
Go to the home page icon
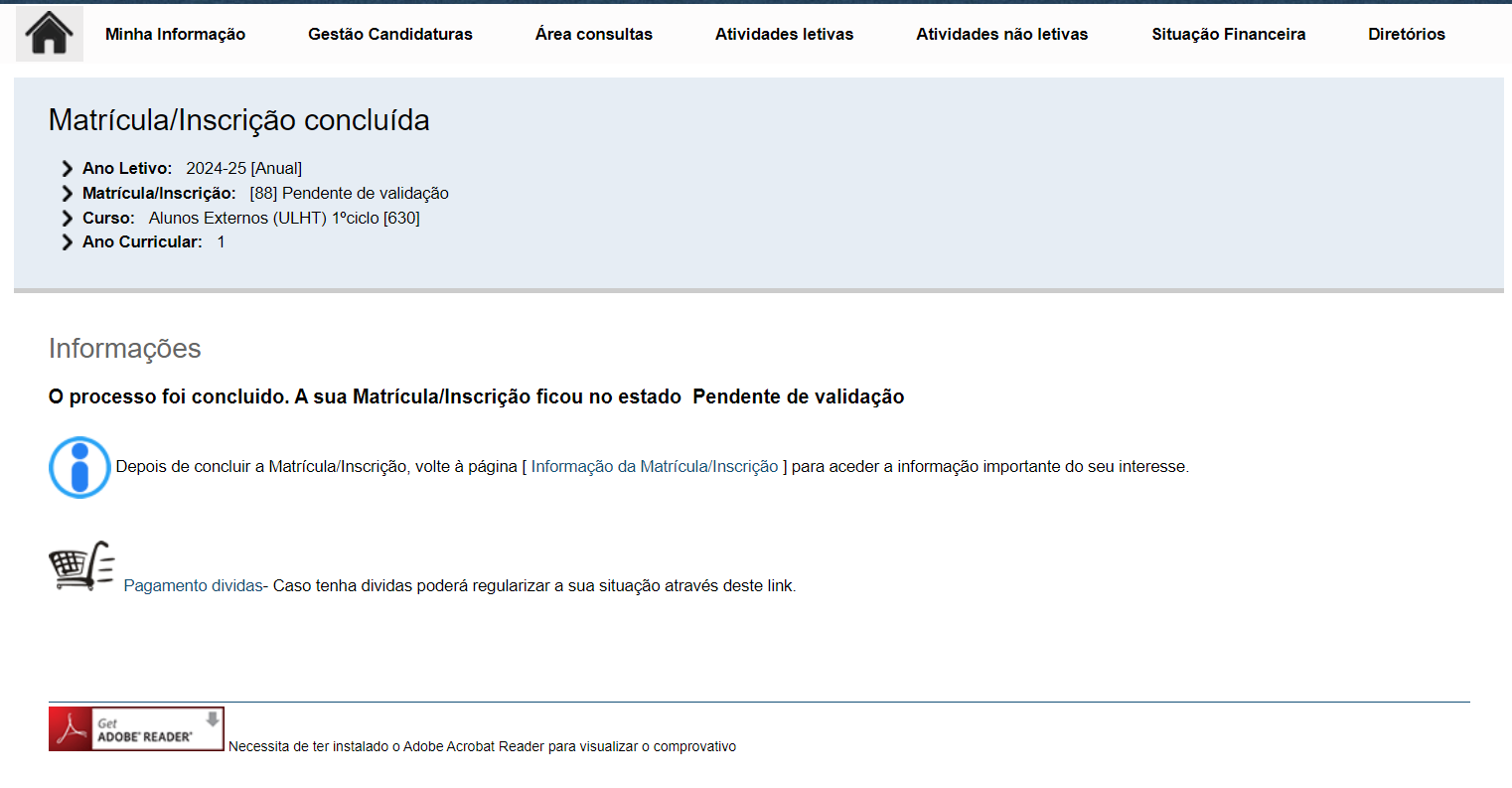[x=49, y=33]
